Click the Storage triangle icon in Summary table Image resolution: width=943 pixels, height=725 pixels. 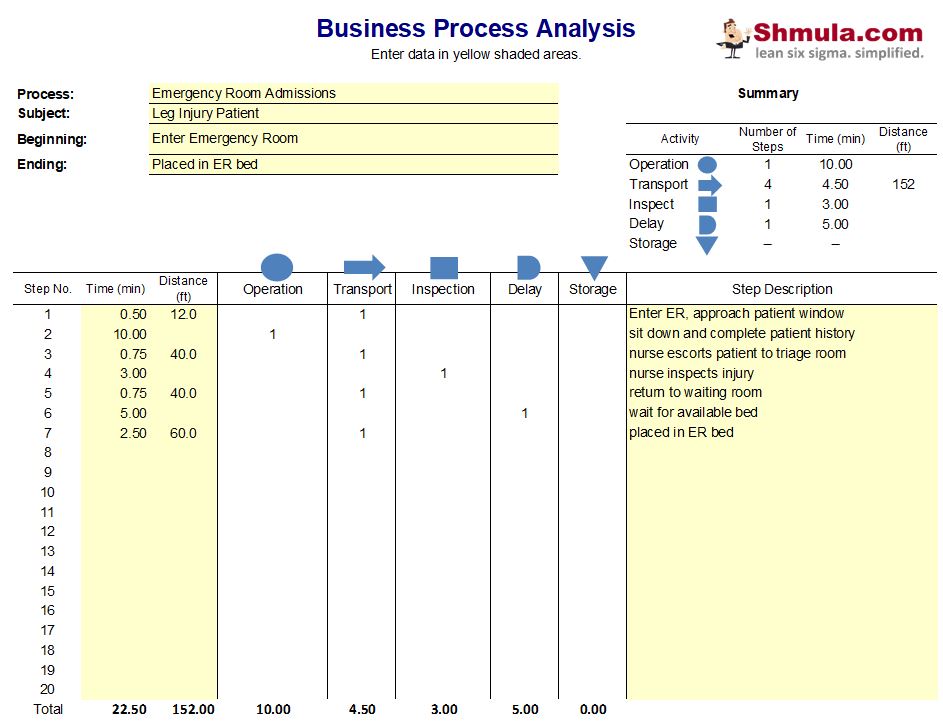point(707,244)
